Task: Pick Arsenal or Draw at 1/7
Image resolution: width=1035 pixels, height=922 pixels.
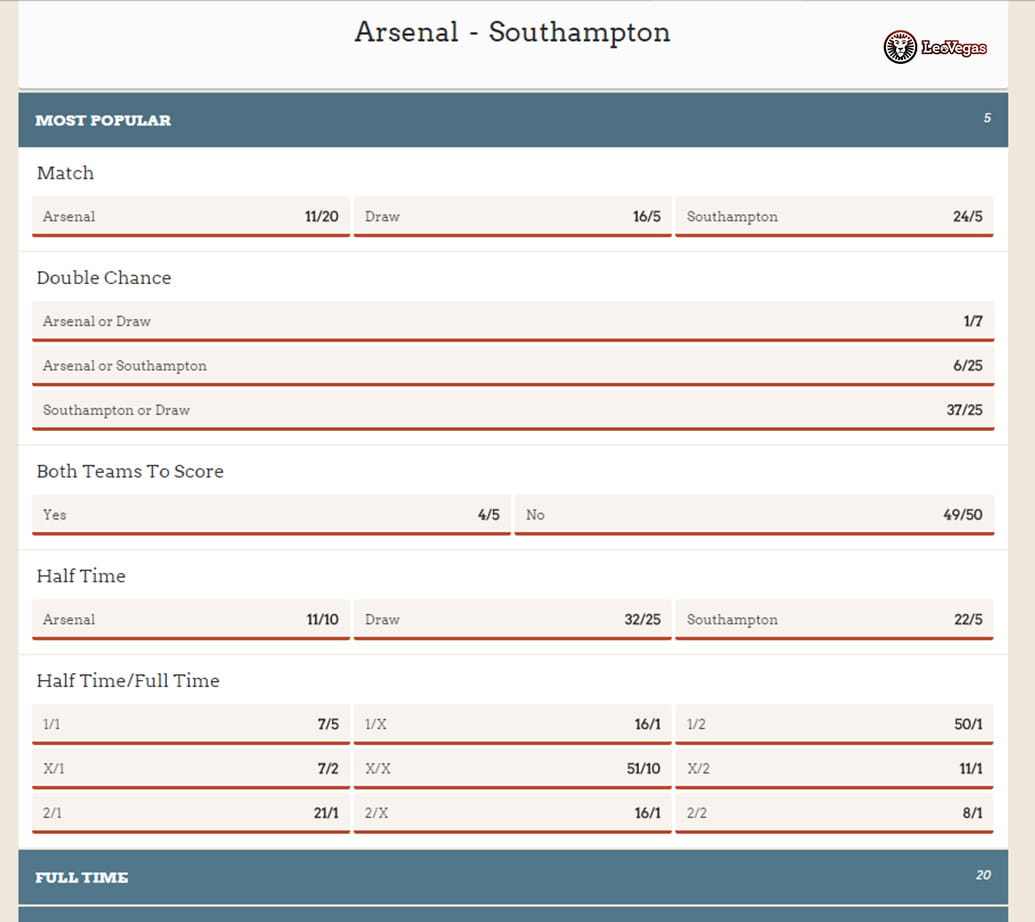Action: [513, 321]
